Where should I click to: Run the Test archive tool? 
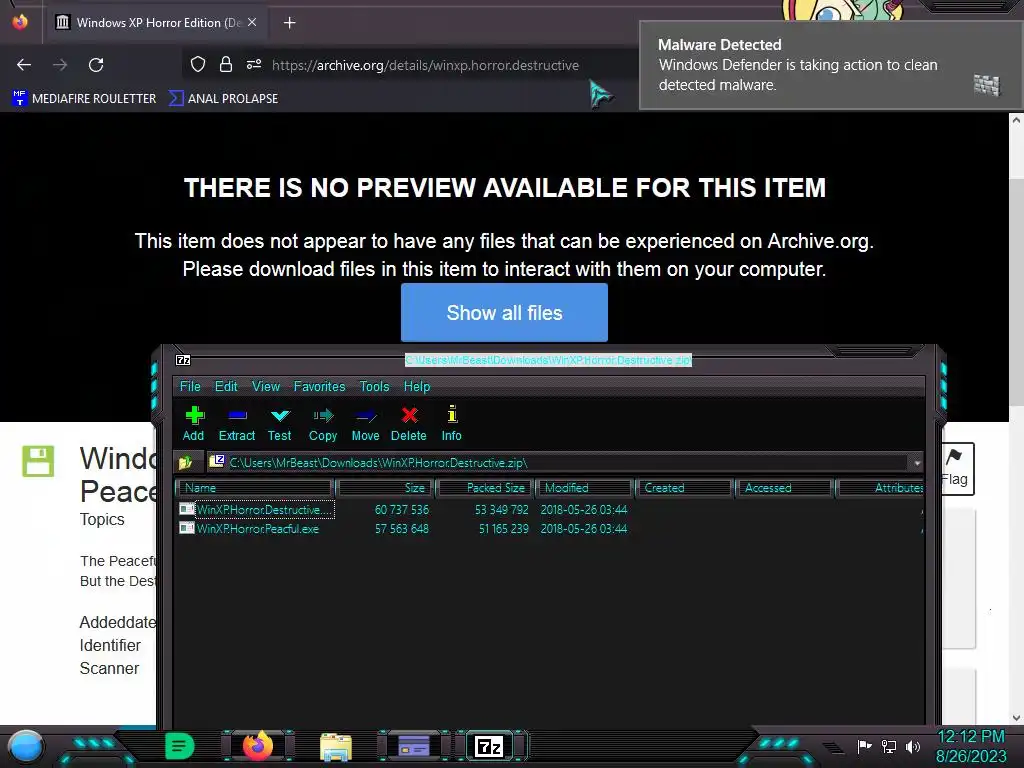coord(280,423)
